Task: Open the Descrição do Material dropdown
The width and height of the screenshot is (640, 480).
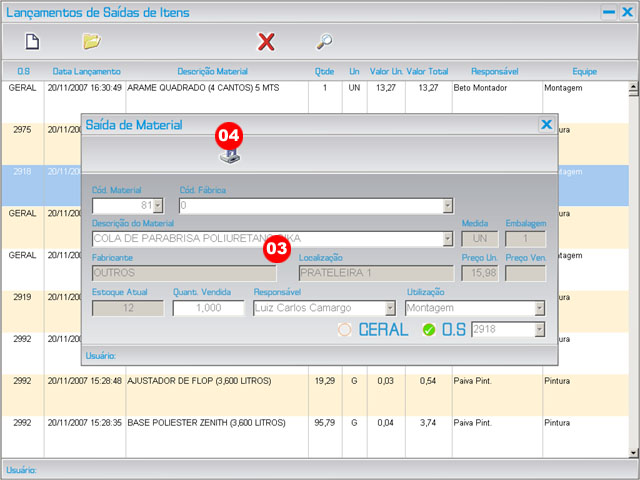Action: pos(447,240)
